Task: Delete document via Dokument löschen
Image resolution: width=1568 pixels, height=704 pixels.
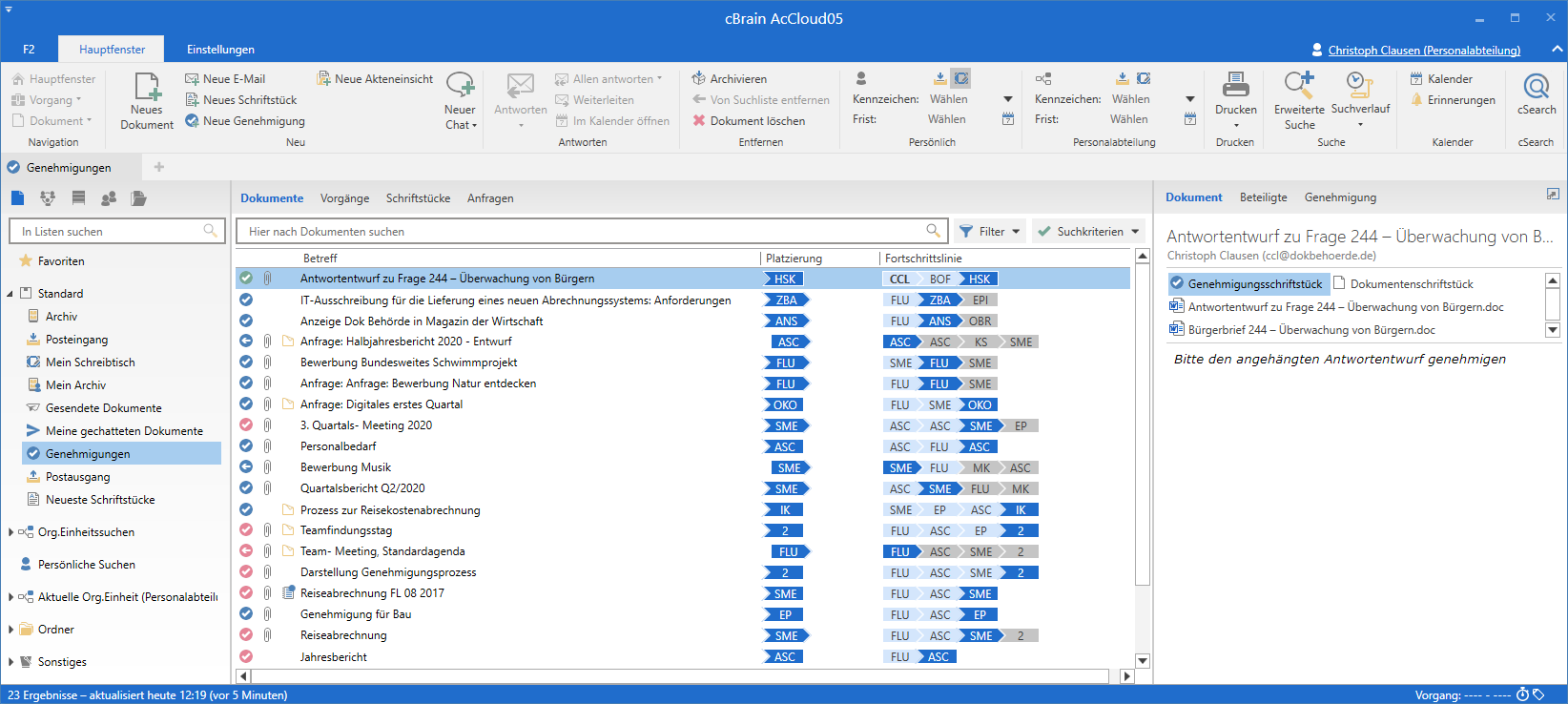Action: pos(748,121)
